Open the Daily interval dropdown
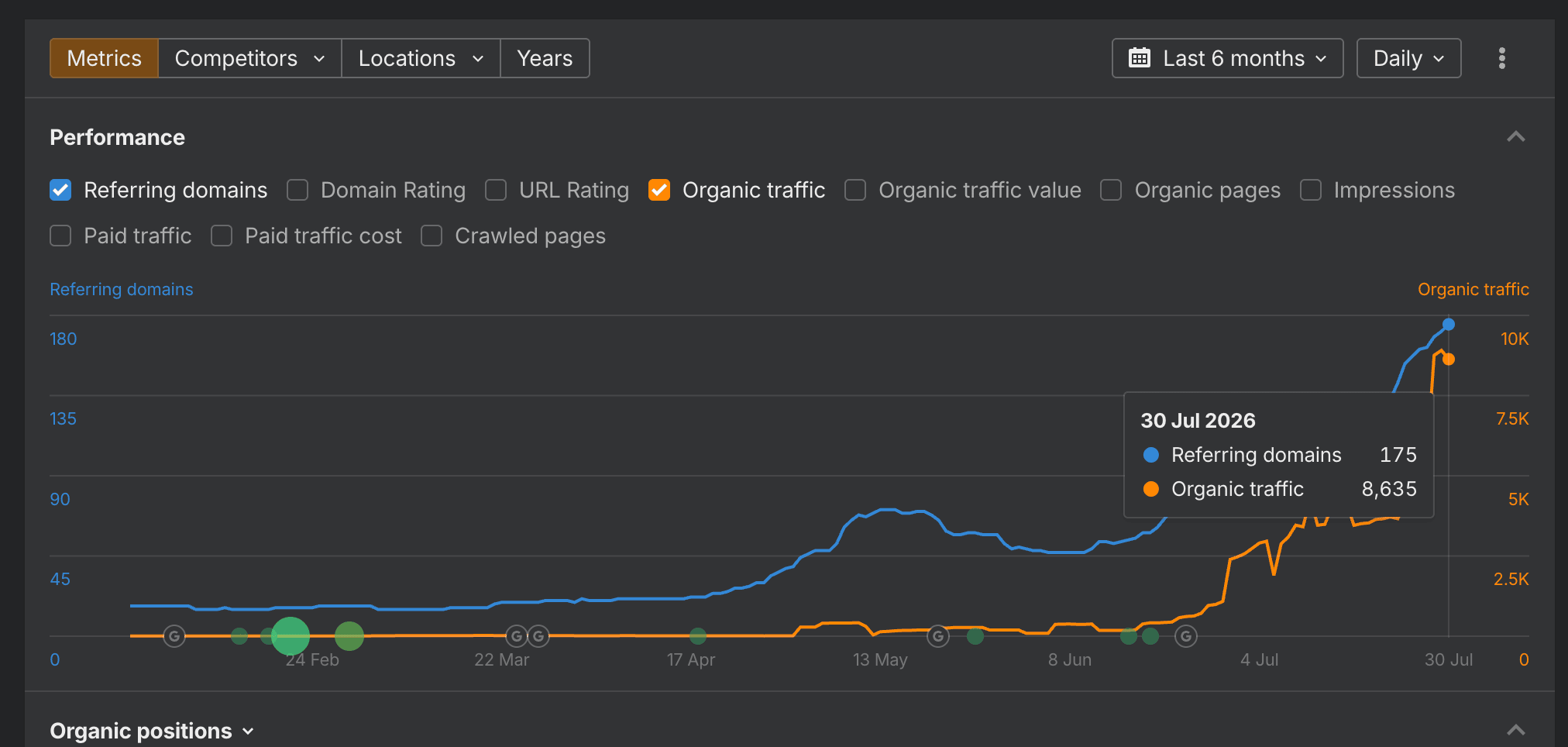This screenshot has height=747, width=1568. click(1408, 58)
